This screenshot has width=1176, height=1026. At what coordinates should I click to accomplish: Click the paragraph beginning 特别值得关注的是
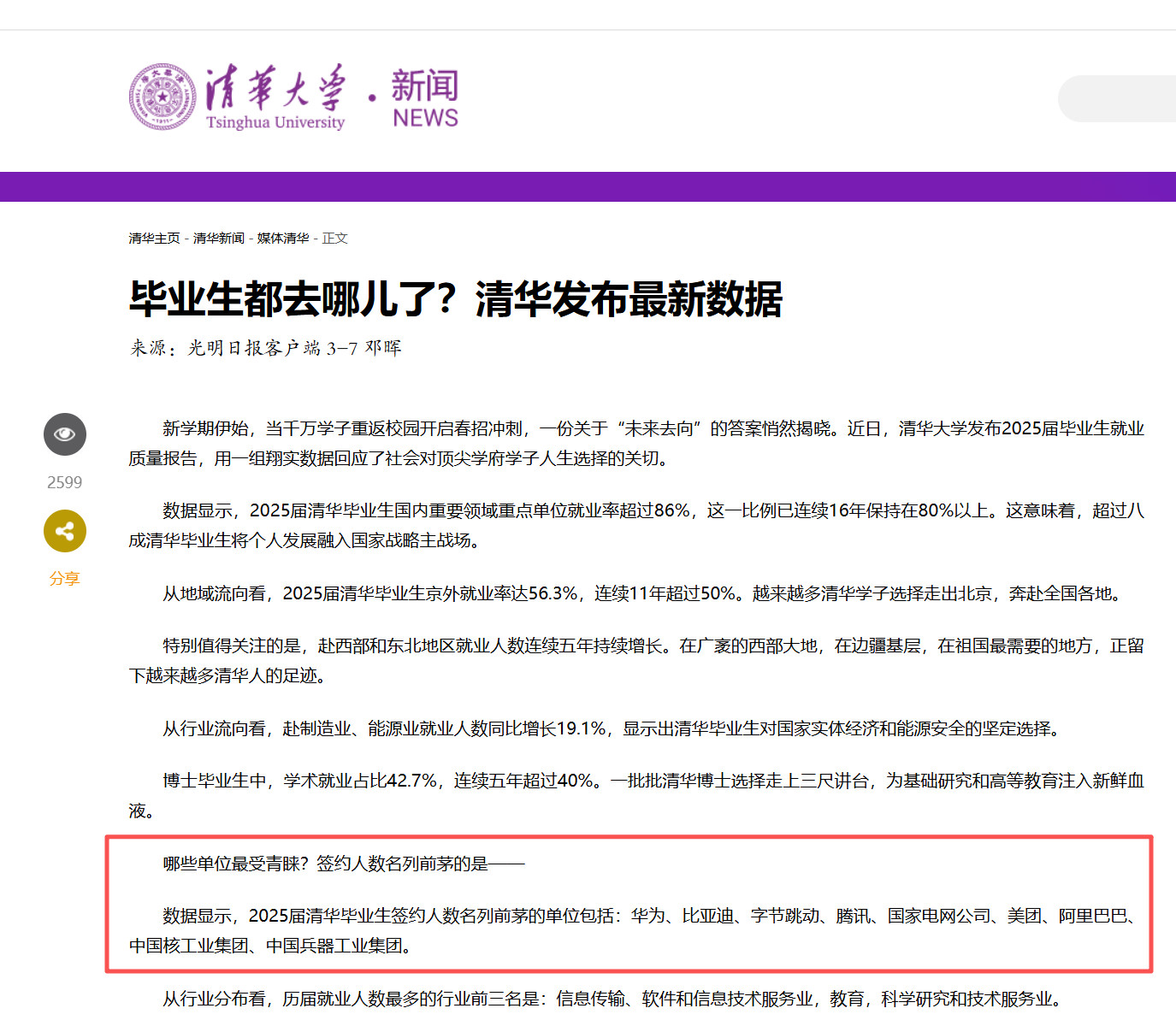tap(636, 661)
